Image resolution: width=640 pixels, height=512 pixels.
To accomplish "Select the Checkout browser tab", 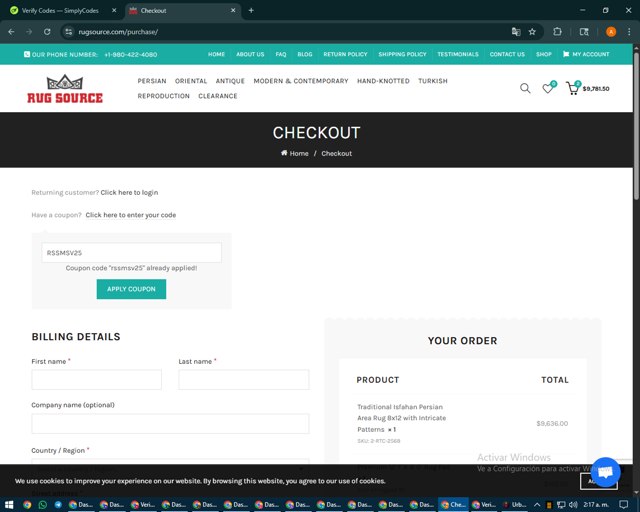I will click(182, 11).
